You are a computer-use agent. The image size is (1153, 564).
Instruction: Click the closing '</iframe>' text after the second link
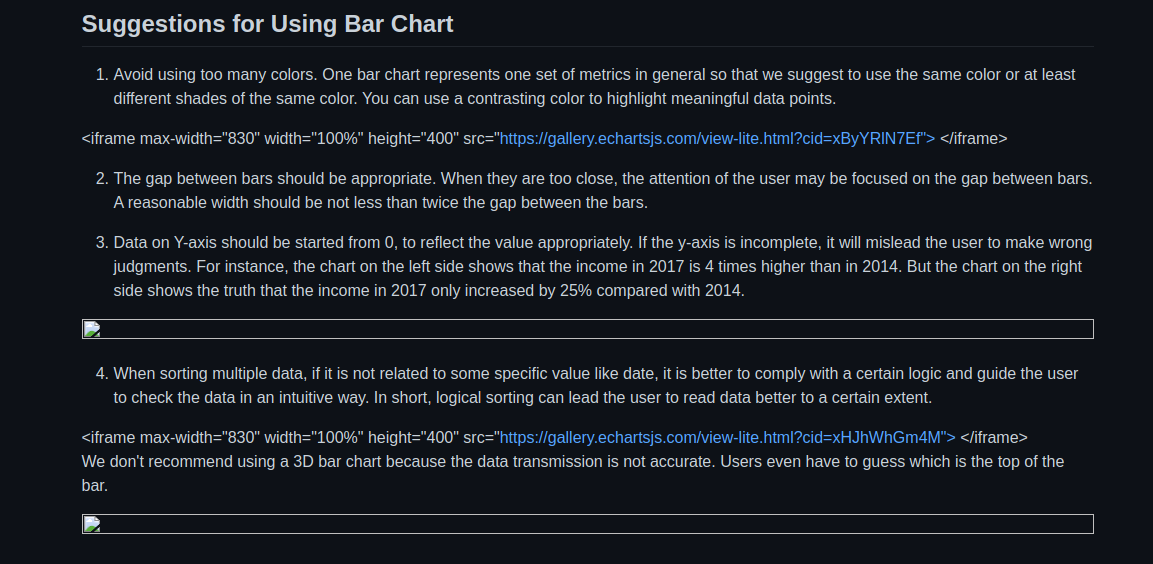(994, 438)
